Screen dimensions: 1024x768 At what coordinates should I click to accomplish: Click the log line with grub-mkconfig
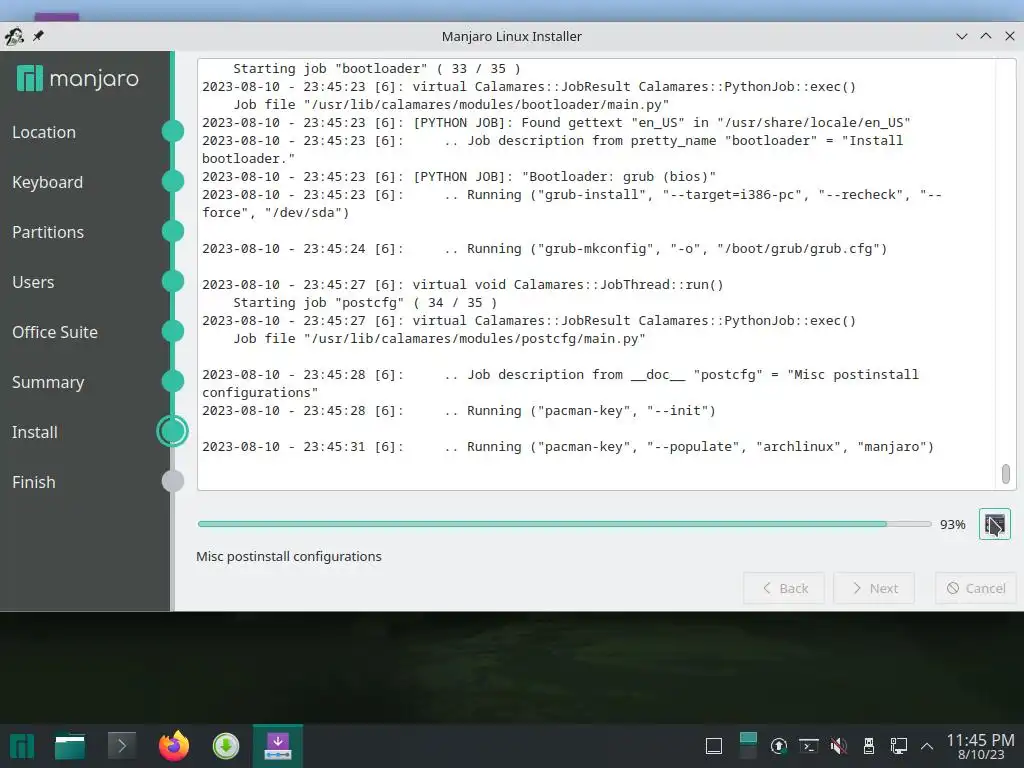click(x=545, y=249)
